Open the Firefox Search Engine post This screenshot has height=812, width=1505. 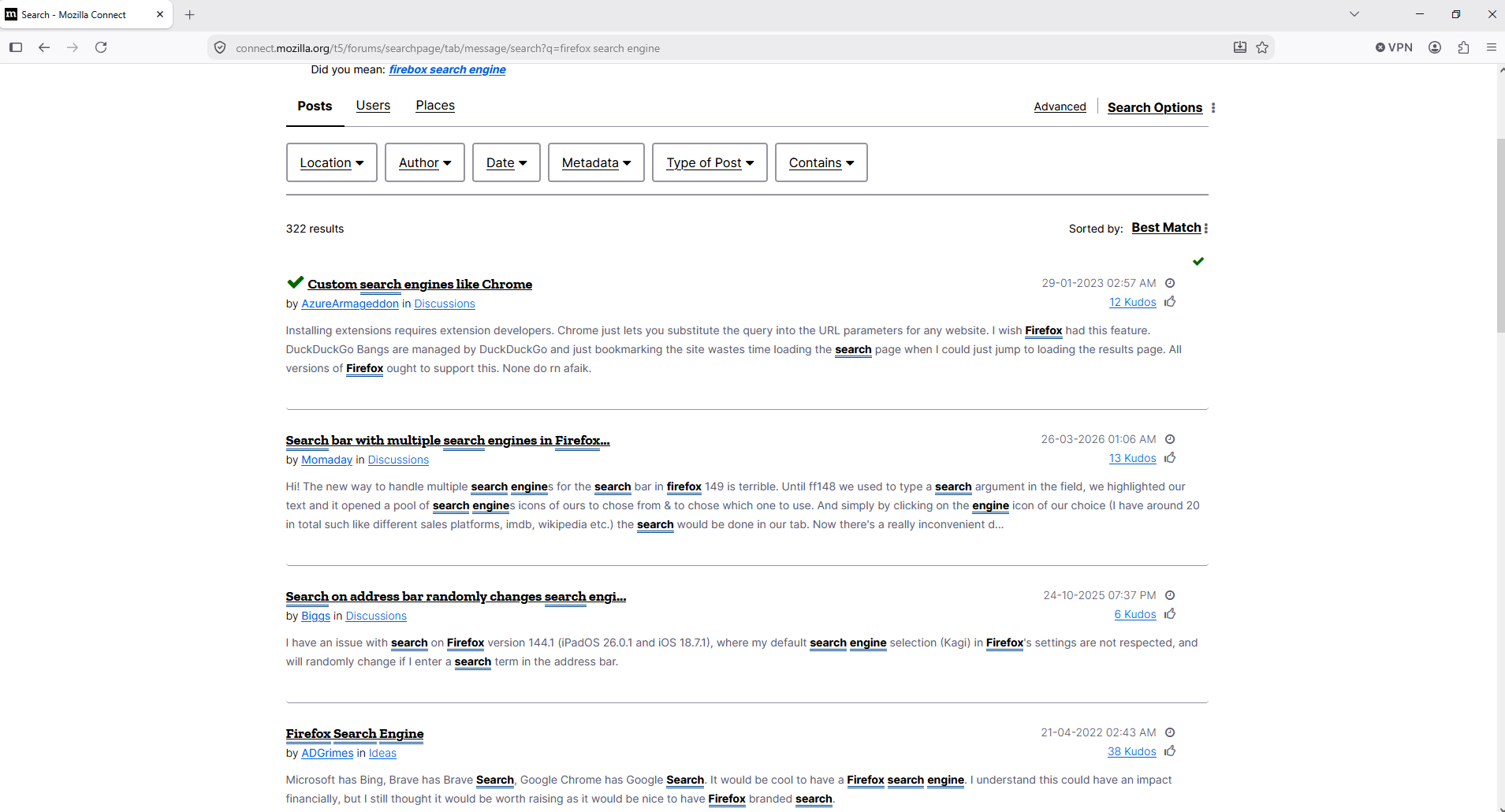[355, 733]
